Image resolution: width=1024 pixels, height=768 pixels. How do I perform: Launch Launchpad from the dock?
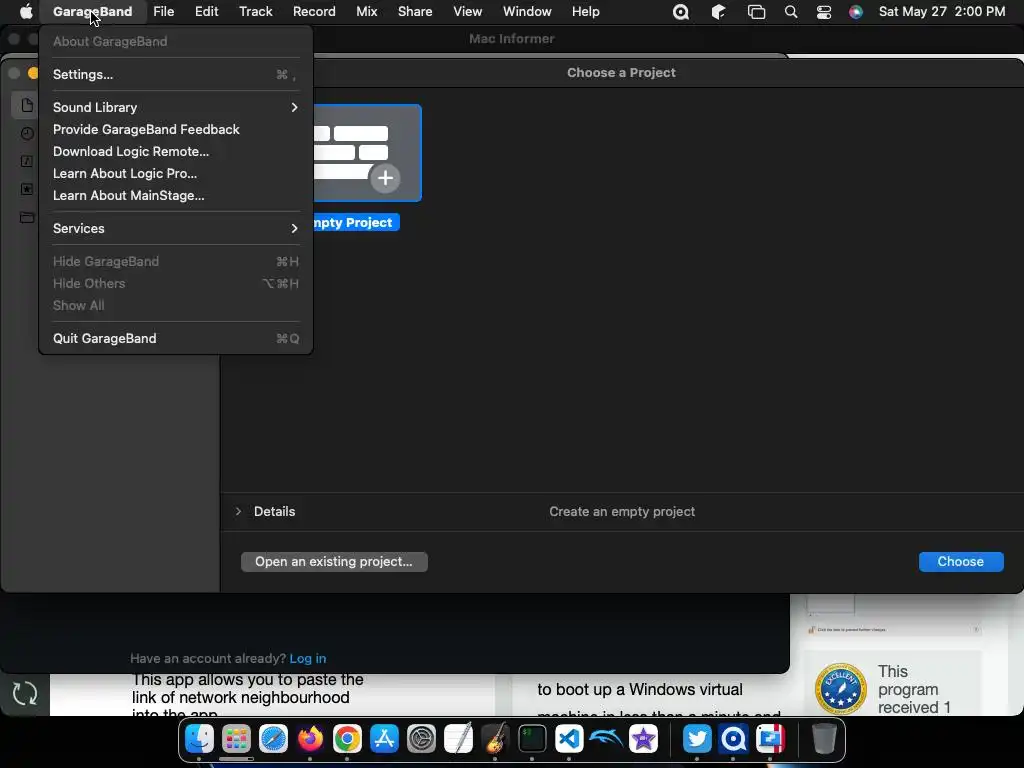pos(236,739)
